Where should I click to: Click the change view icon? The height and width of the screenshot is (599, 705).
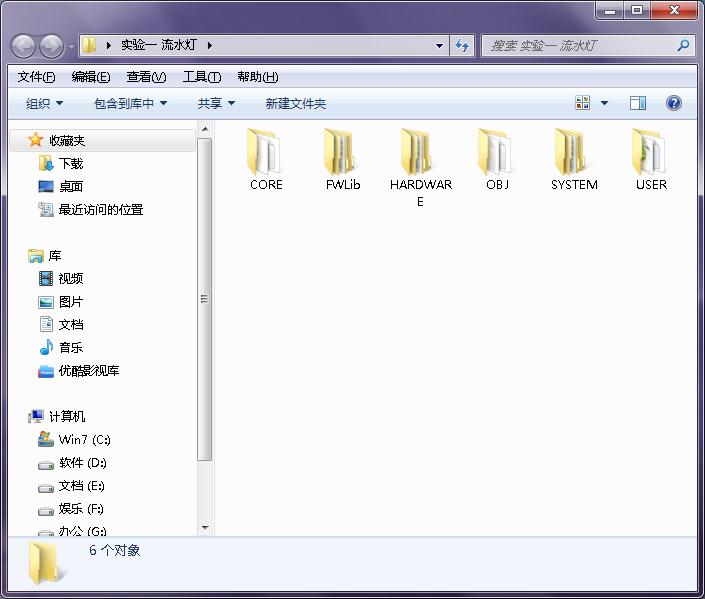[x=583, y=103]
